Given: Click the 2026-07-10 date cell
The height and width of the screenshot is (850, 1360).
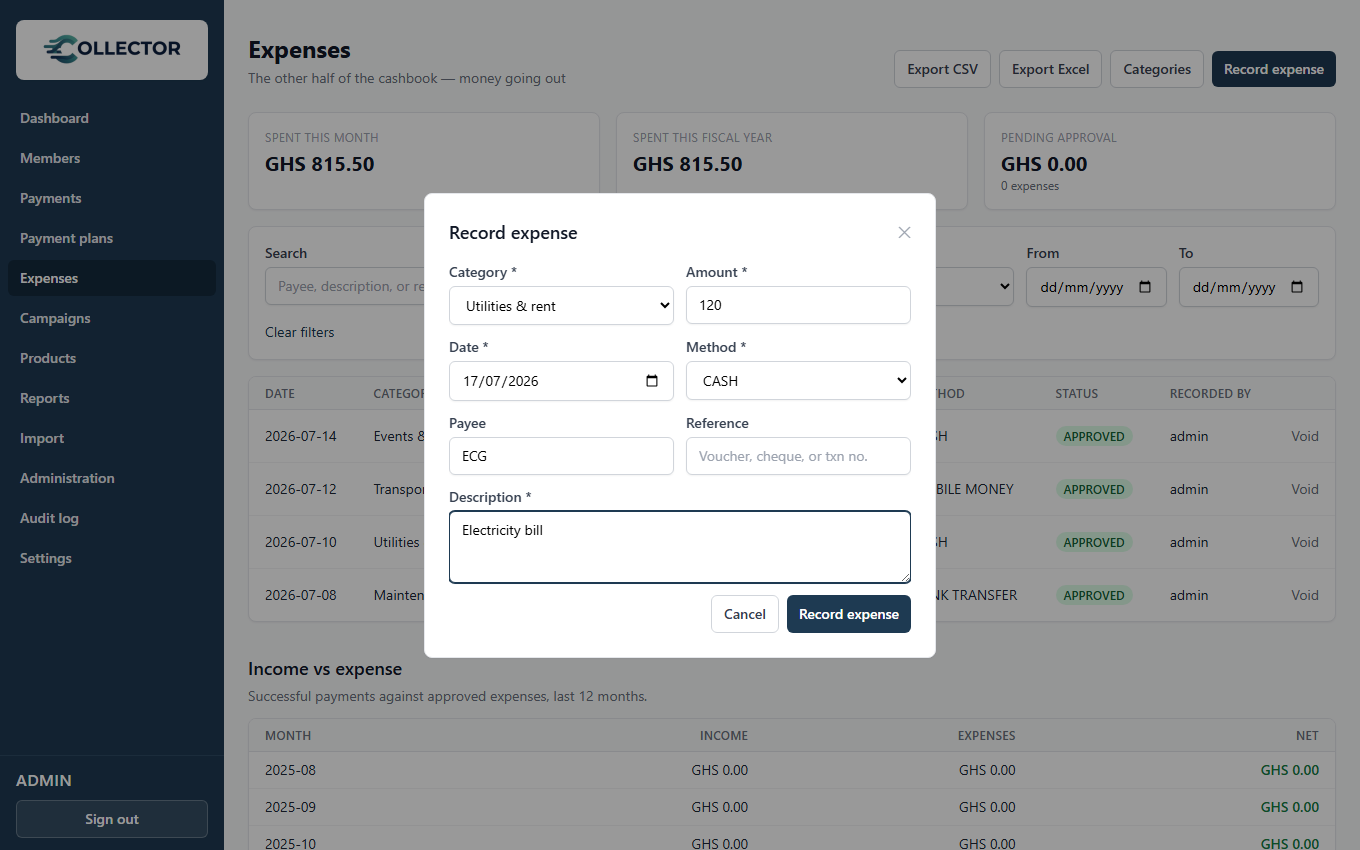Looking at the screenshot, I should pyautogui.click(x=301, y=542).
